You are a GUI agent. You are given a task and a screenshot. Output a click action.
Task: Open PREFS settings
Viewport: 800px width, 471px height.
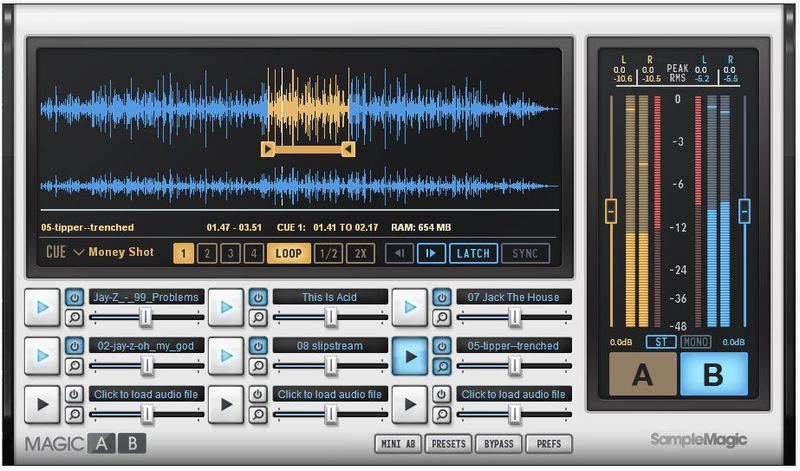point(549,443)
